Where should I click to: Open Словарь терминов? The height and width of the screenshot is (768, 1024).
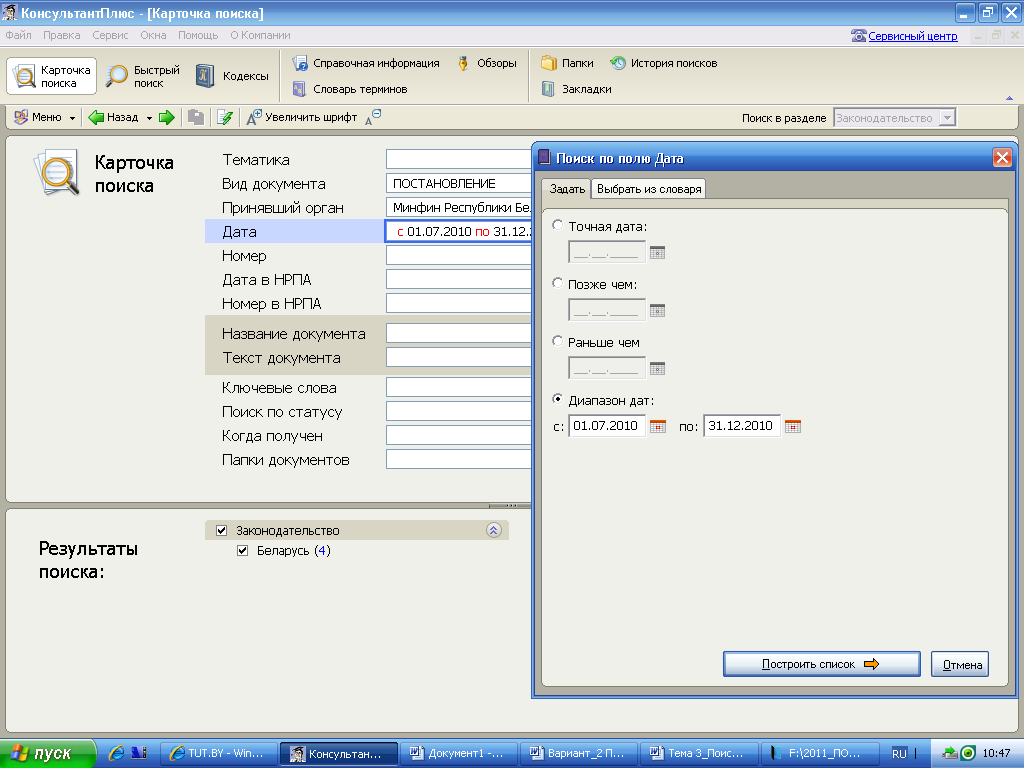point(349,89)
